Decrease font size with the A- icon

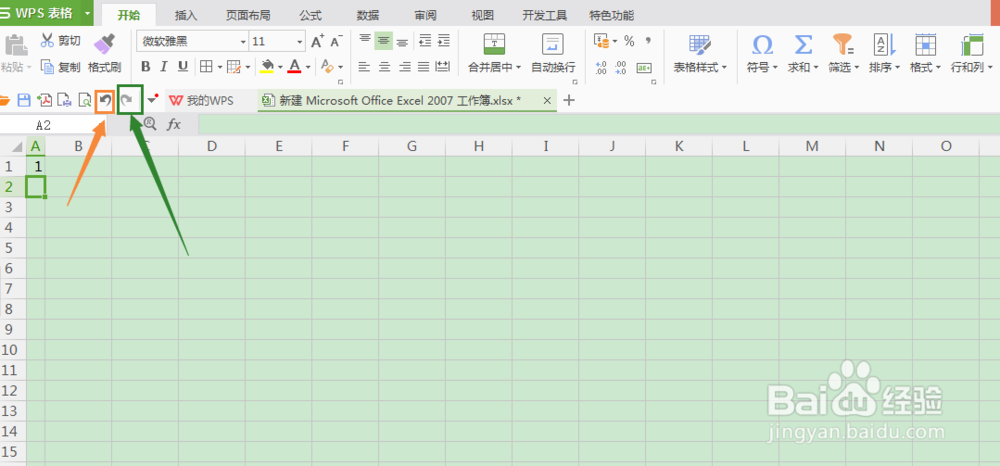(x=337, y=41)
